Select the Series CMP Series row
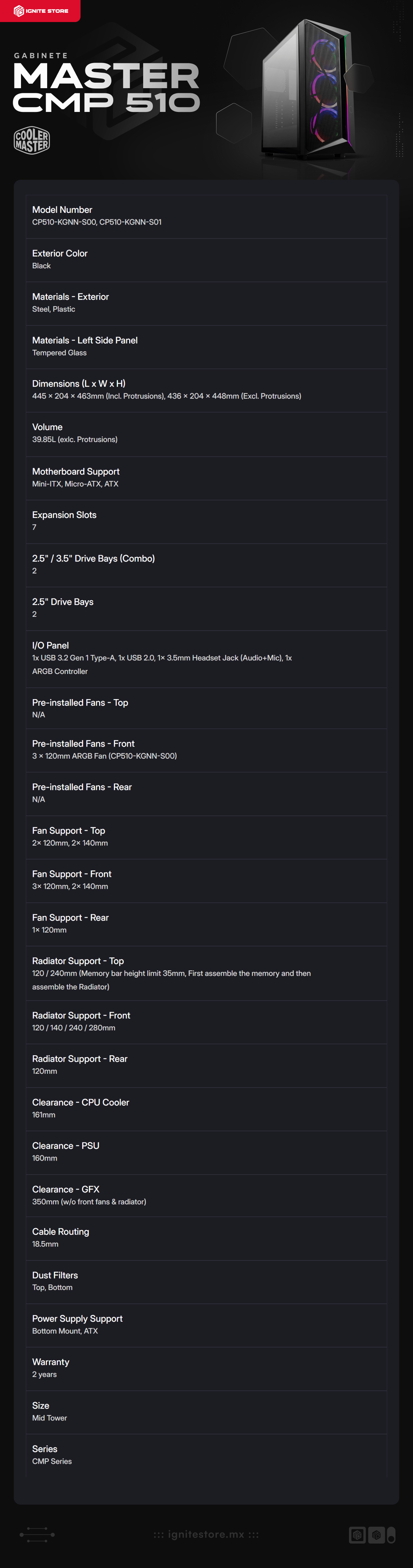This screenshot has width=413, height=1568. click(x=206, y=1455)
